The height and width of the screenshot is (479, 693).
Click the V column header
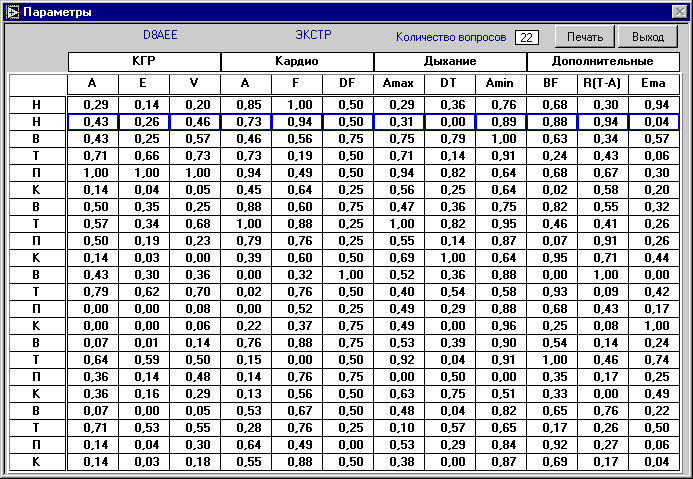[194, 84]
